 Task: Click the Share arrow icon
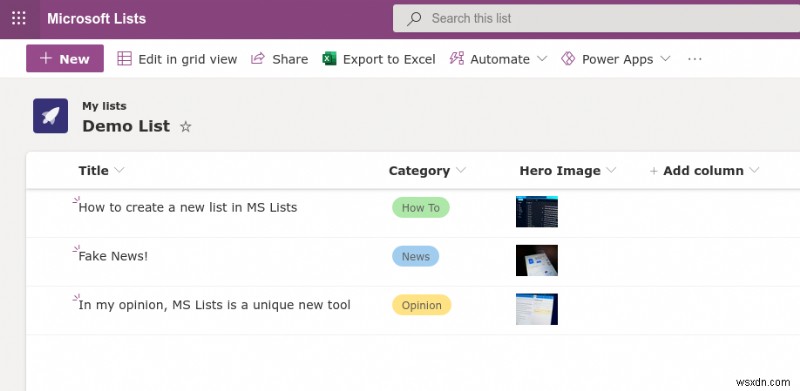(x=258, y=59)
